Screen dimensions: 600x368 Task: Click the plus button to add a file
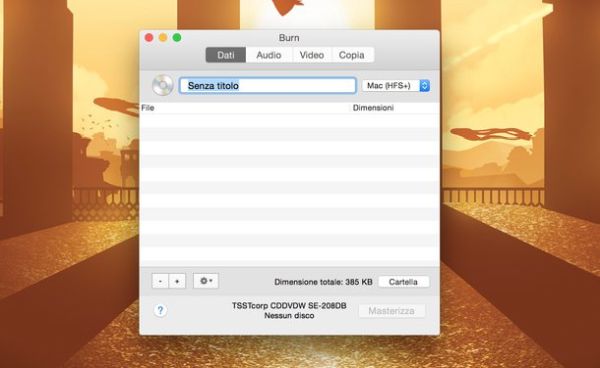[x=177, y=281]
